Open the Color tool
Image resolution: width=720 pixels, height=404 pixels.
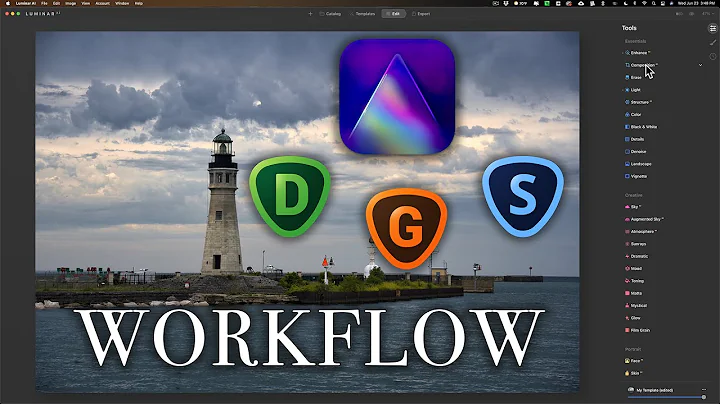[633, 115]
